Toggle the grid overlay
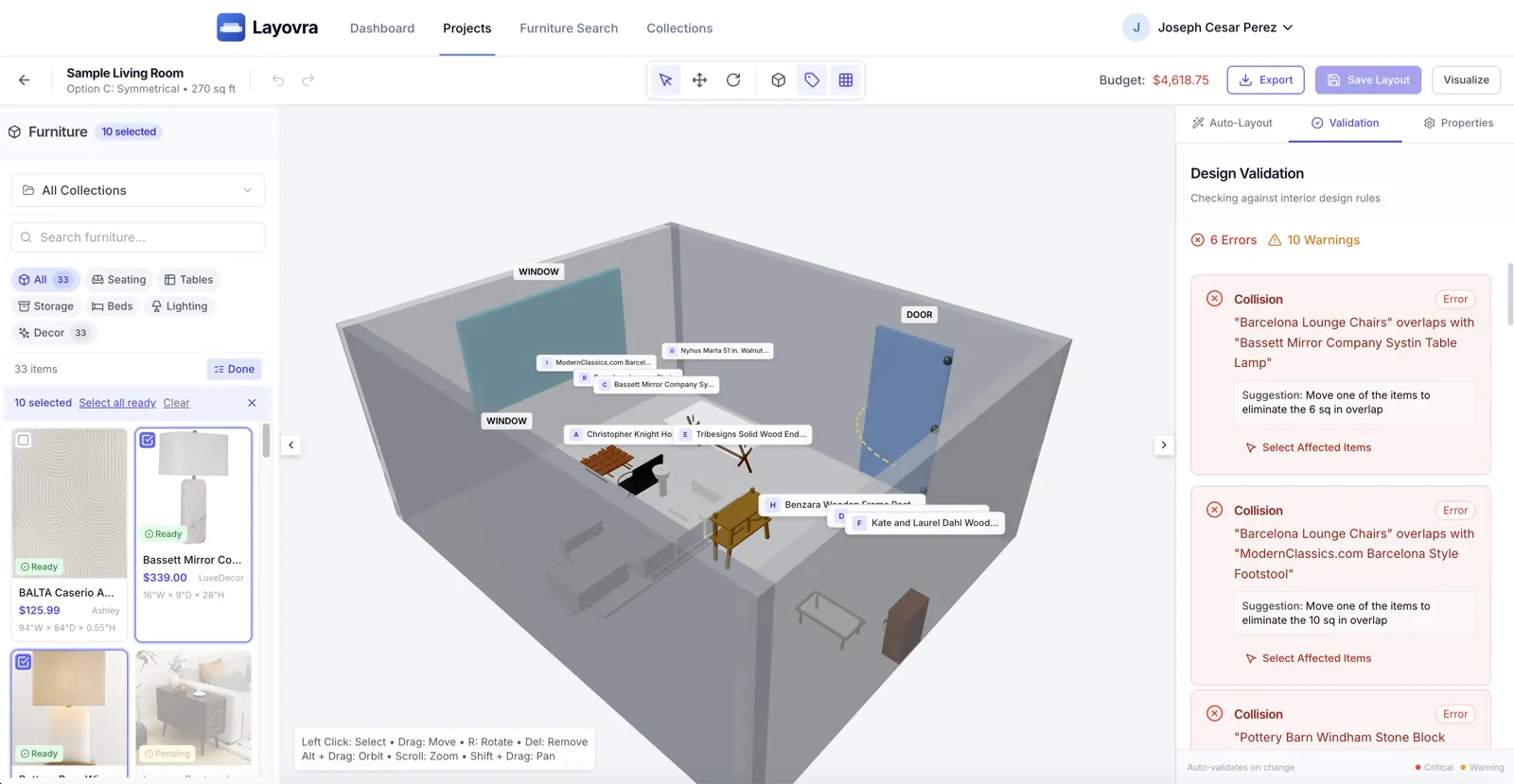The width and height of the screenshot is (1514, 784). pos(846,80)
